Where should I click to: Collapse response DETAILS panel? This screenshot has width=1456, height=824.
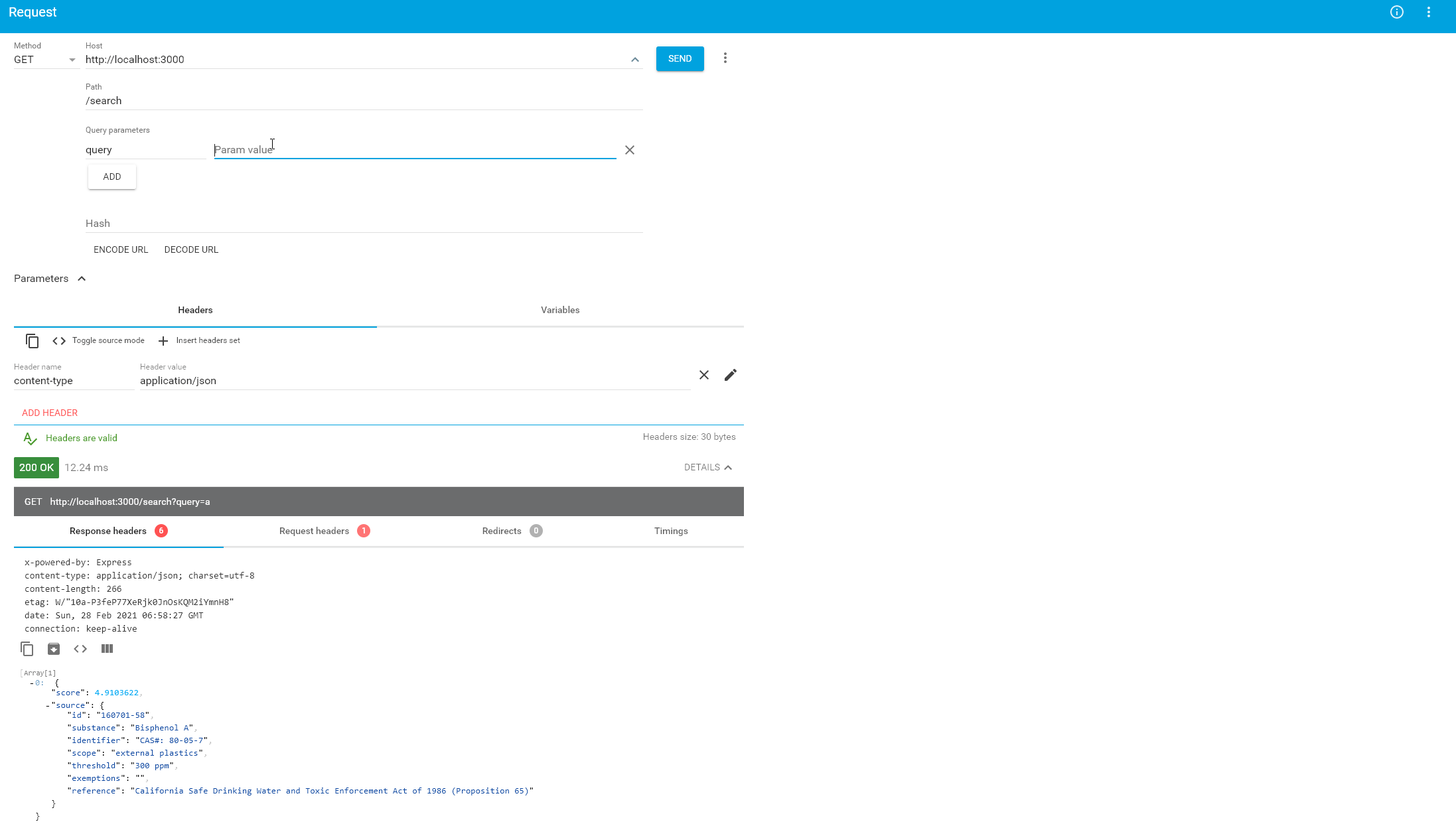click(708, 468)
